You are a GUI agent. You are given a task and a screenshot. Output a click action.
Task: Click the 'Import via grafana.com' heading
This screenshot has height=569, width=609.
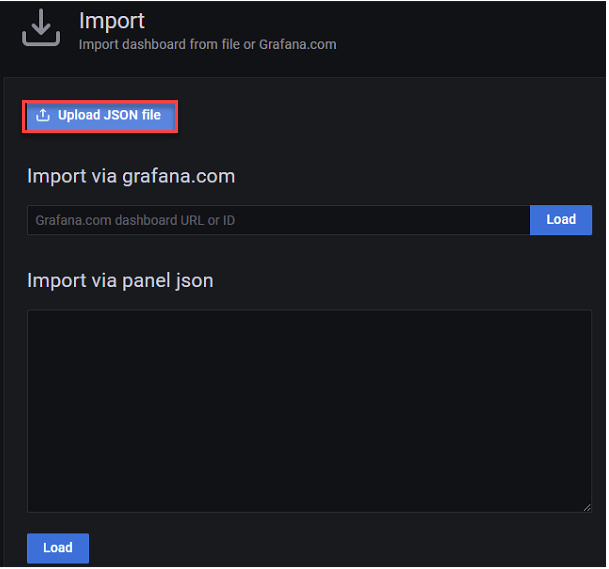click(131, 176)
